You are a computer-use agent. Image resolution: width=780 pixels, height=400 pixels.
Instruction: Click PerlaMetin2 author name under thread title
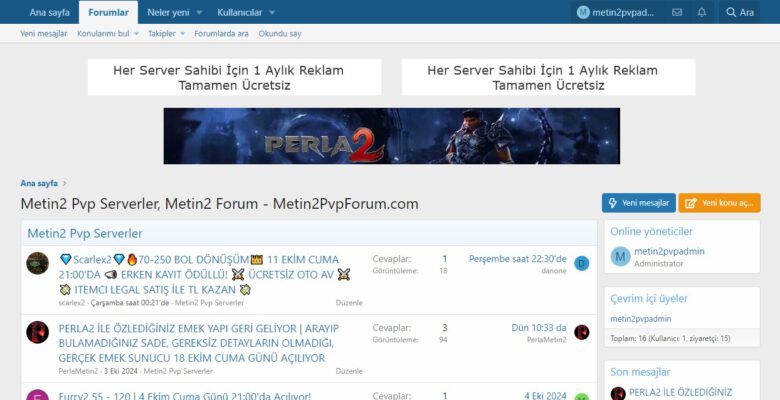pyautogui.click(x=78, y=371)
